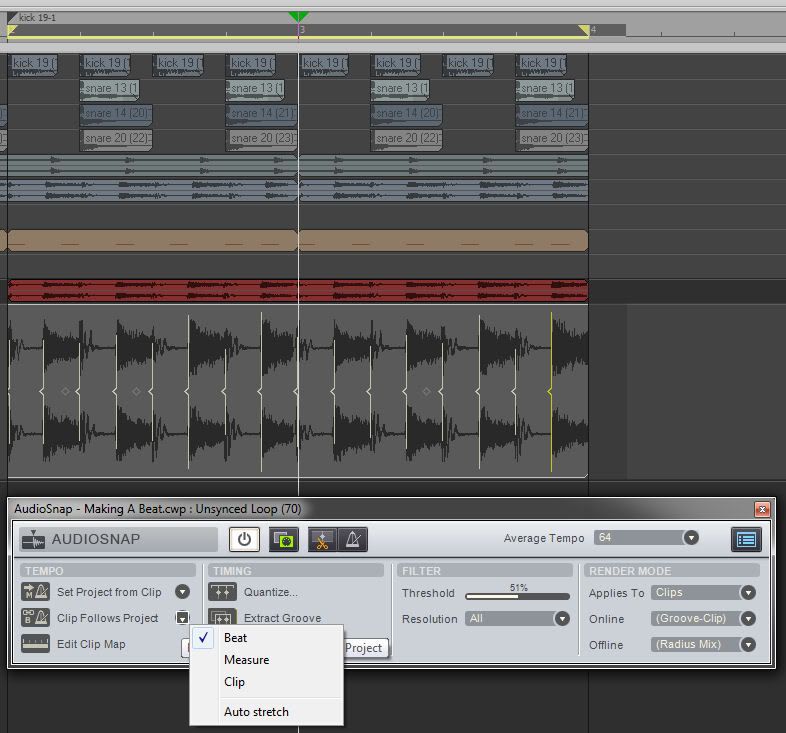Toggle the AudioSnap enable power button
The width and height of the screenshot is (786, 733).
click(x=244, y=539)
